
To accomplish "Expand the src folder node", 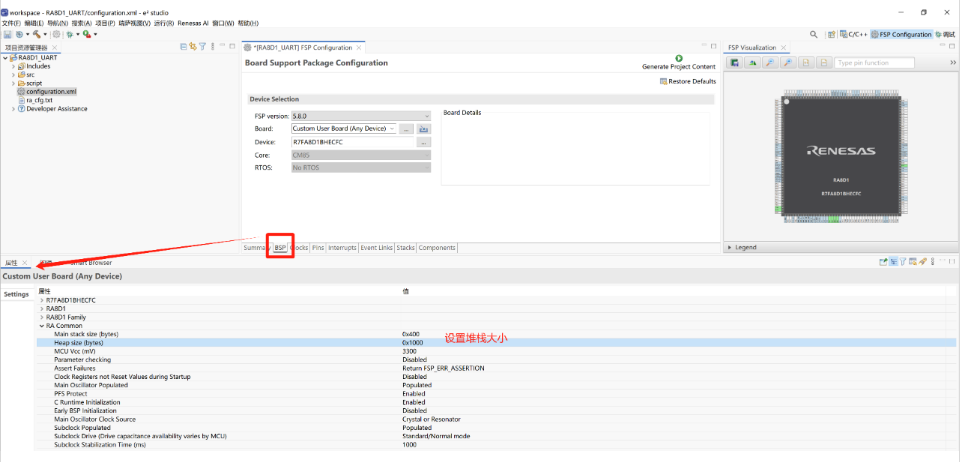I will coord(13,75).
